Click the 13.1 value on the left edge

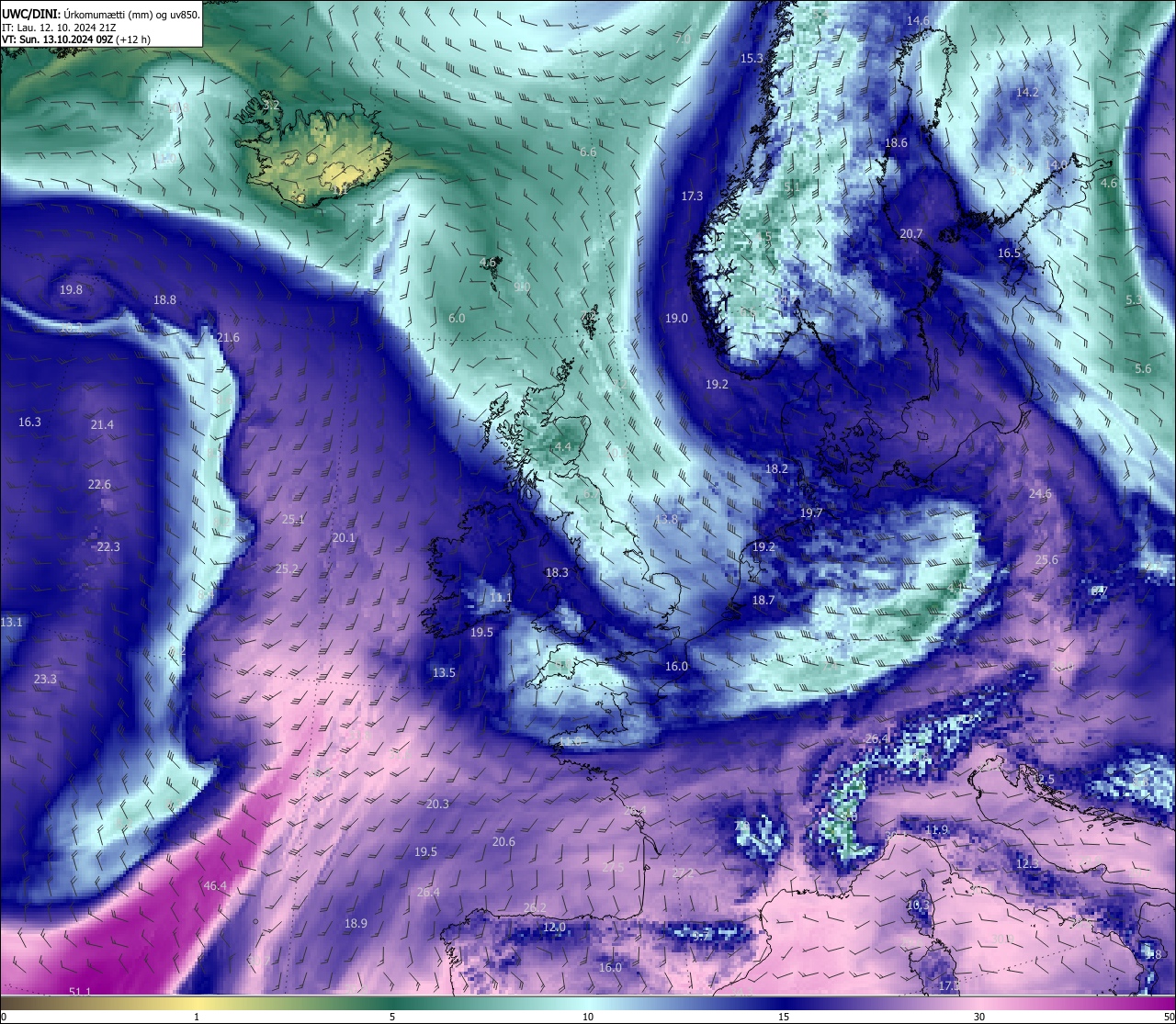[x=11, y=623]
